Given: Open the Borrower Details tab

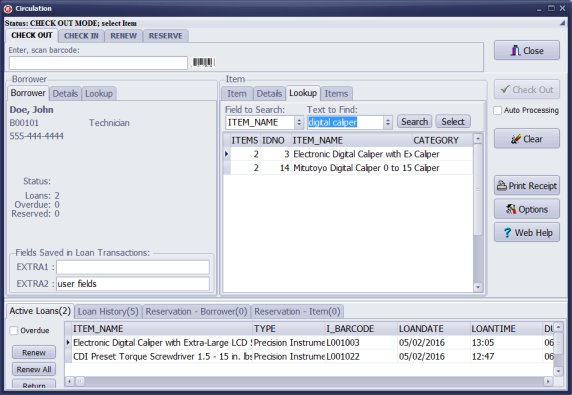Looking at the screenshot, I should tap(65, 94).
